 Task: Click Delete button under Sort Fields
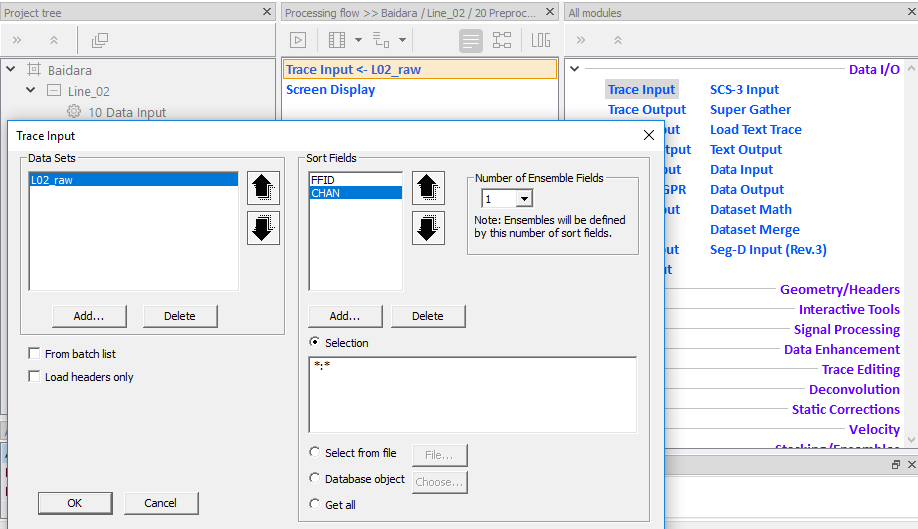(x=428, y=316)
